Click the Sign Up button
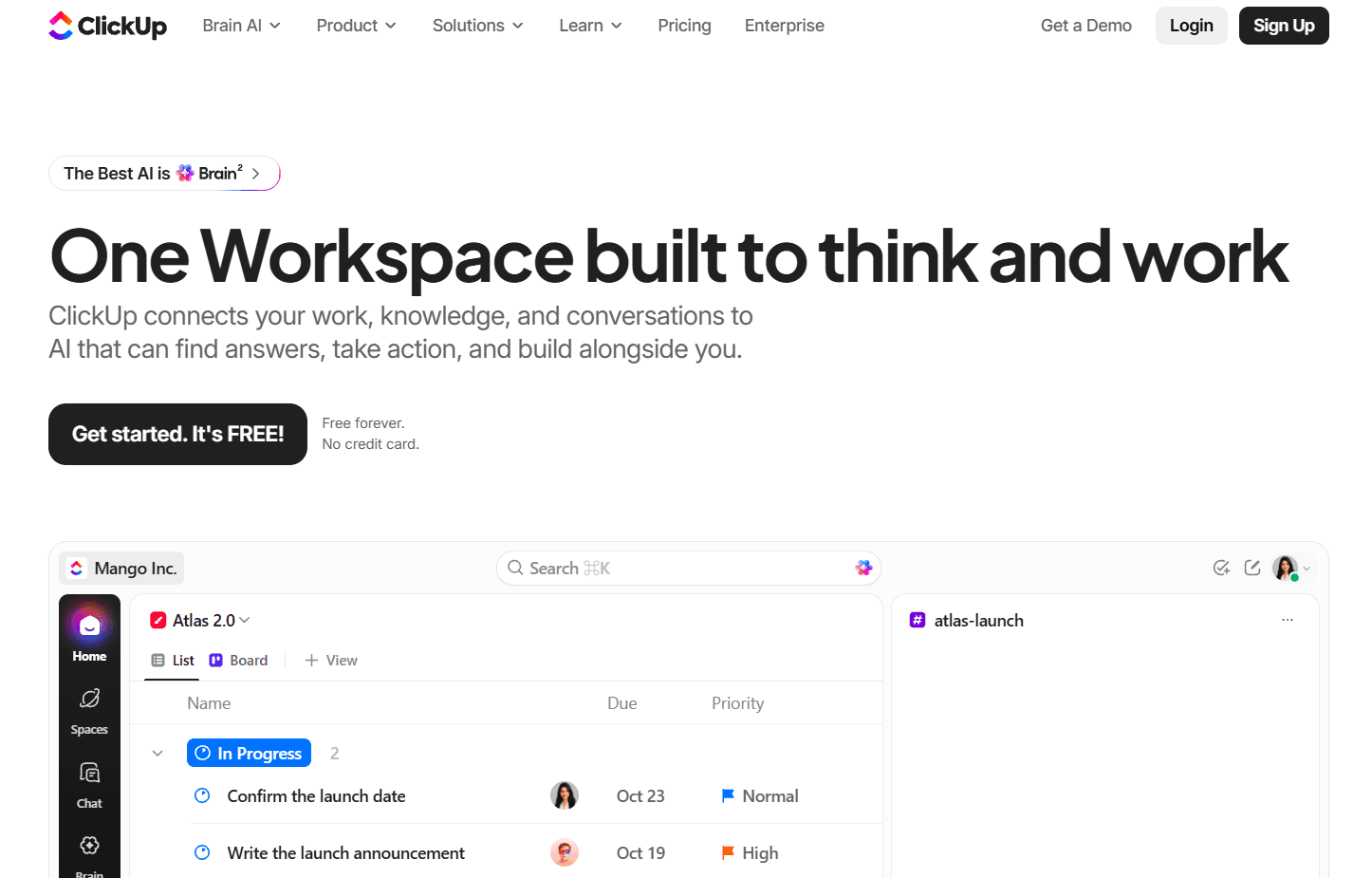Image resolution: width=1372 pixels, height=878 pixels. point(1284,26)
